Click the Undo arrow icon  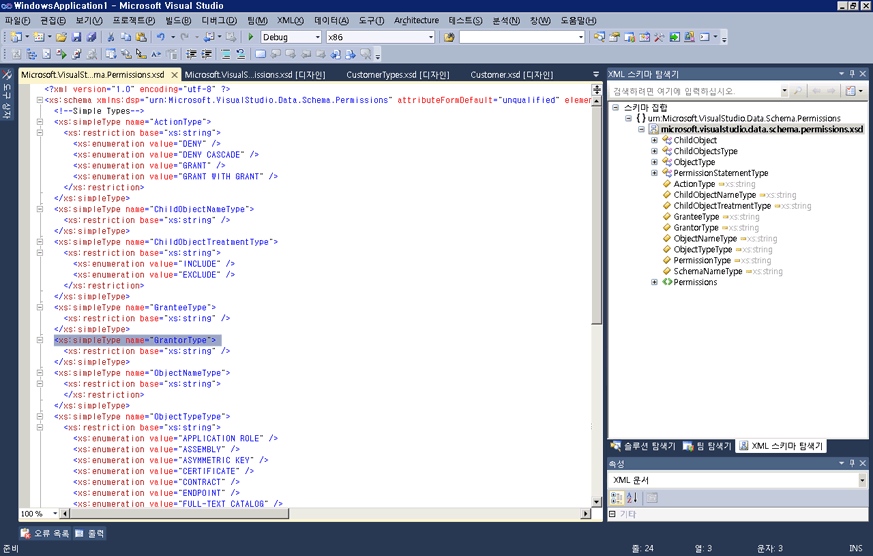(x=160, y=37)
